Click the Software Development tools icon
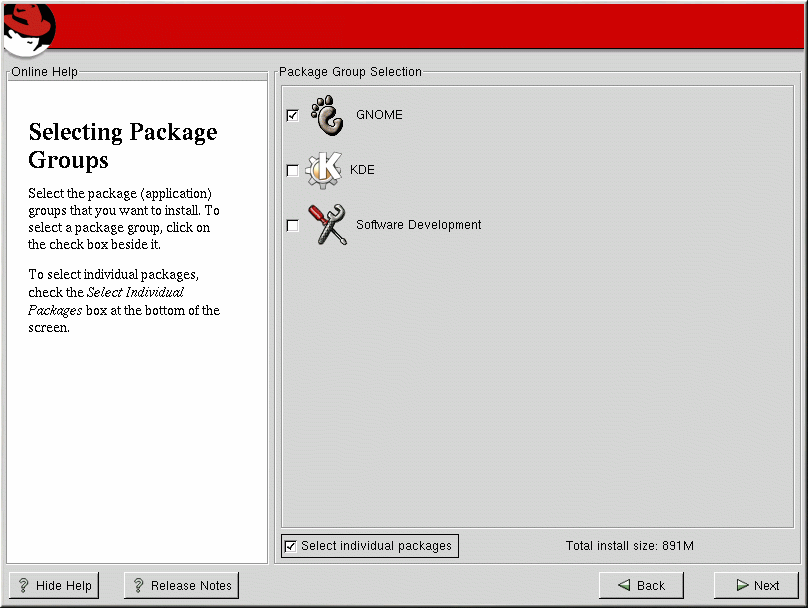The image size is (808, 608). [328, 225]
